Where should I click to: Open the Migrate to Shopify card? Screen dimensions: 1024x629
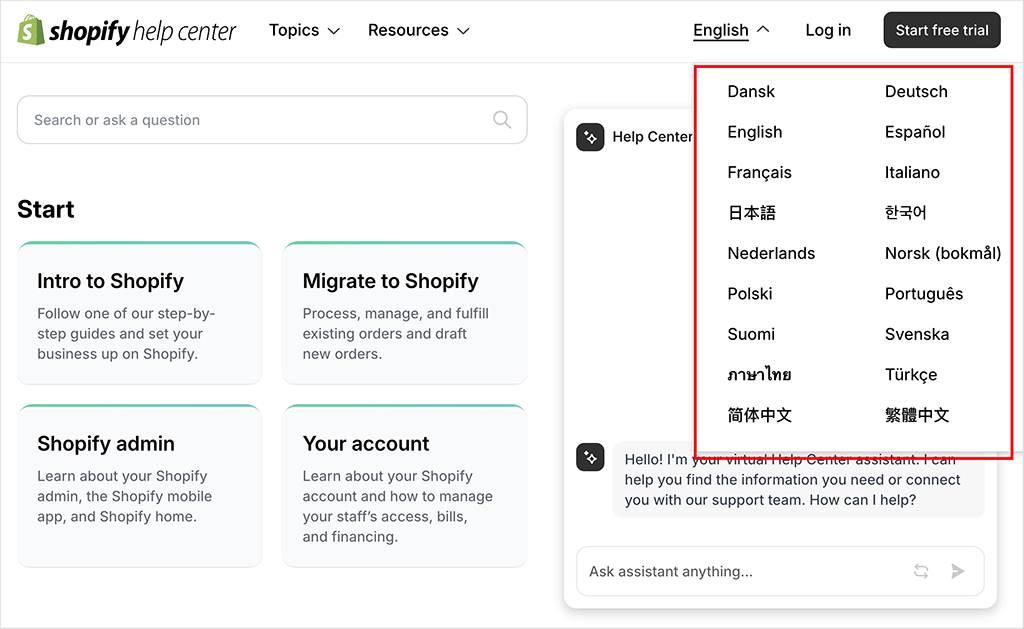click(404, 313)
